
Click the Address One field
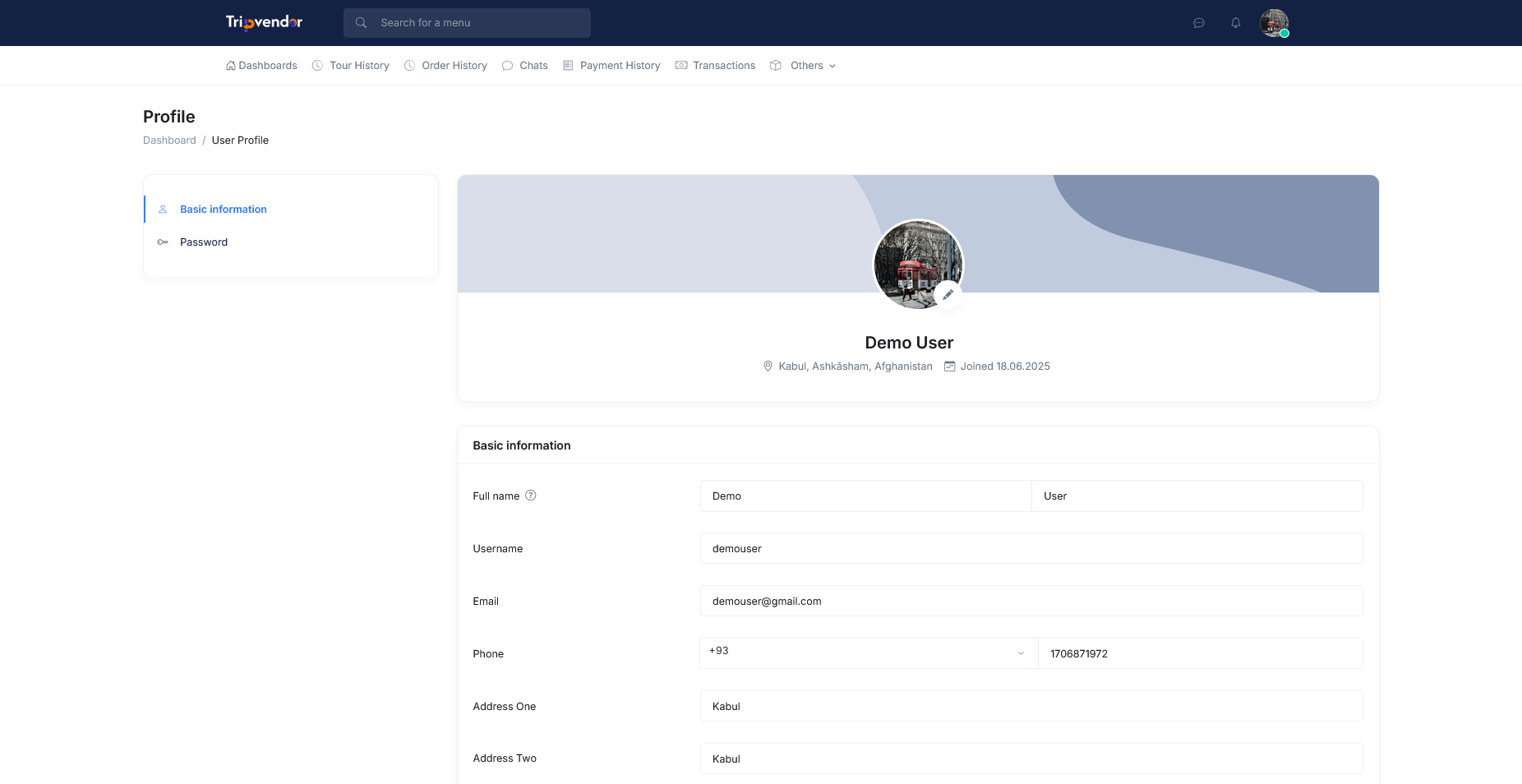(x=1031, y=707)
